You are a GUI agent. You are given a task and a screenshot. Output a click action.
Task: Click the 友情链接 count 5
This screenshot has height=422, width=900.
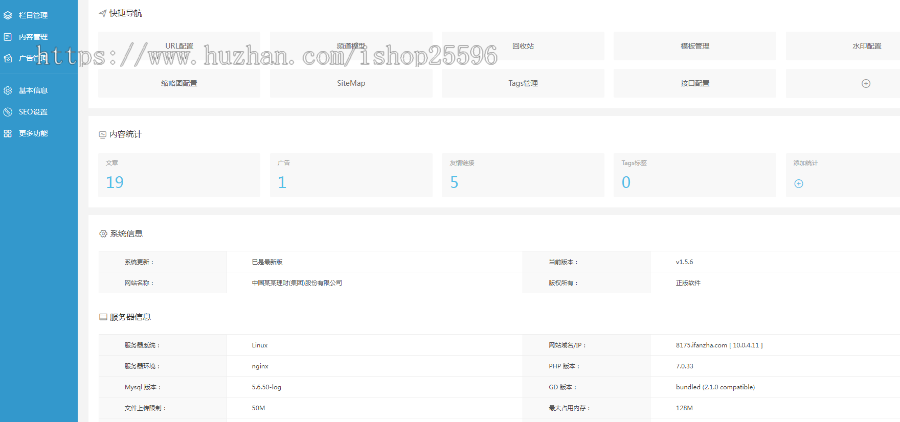(x=454, y=183)
